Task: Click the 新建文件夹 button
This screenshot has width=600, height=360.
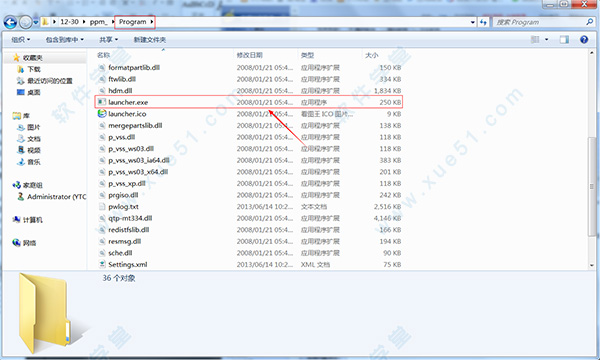Action: pos(150,39)
